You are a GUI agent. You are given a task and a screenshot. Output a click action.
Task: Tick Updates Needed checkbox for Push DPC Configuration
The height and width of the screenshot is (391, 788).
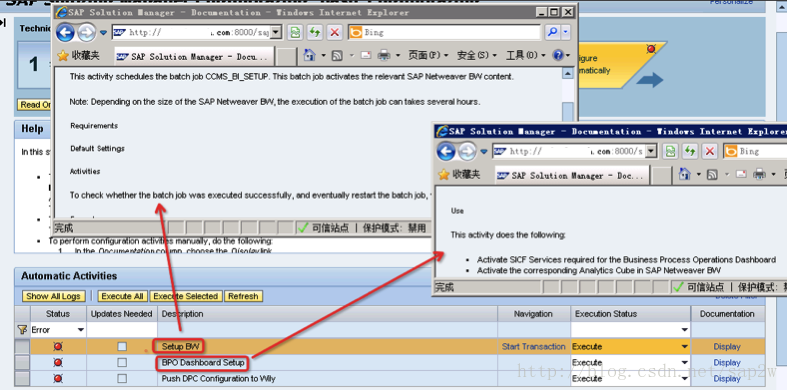[122, 378]
